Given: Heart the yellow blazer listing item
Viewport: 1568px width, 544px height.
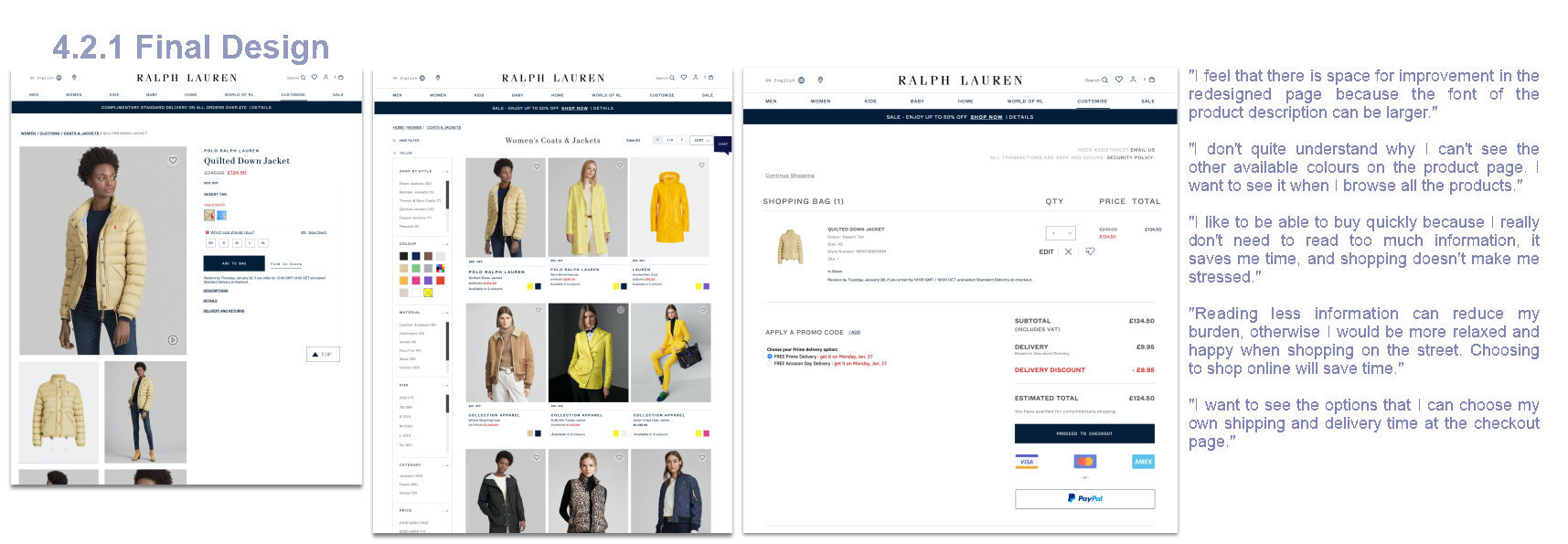Looking at the screenshot, I should click(620, 310).
